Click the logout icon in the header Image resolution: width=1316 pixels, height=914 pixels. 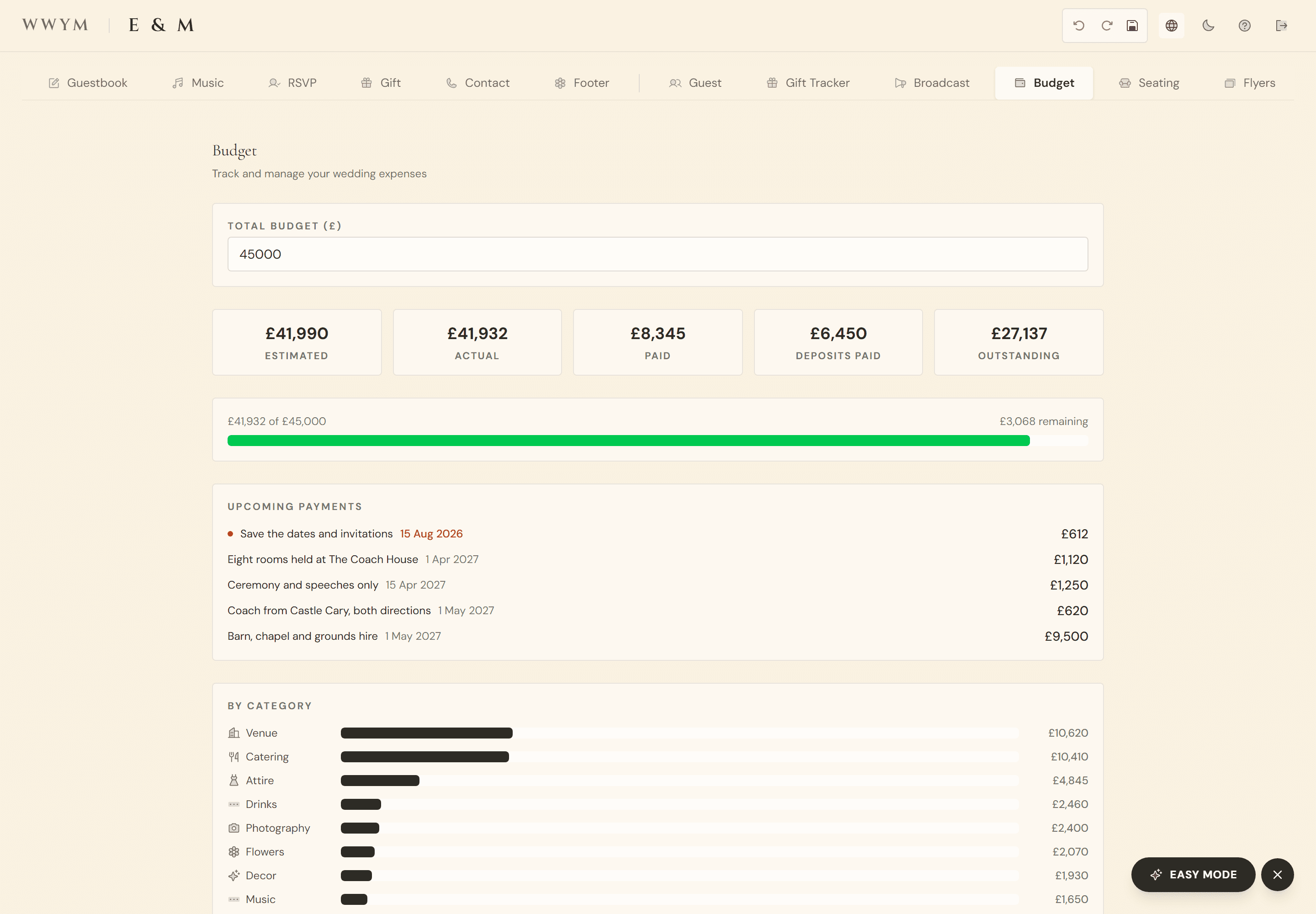1282,26
